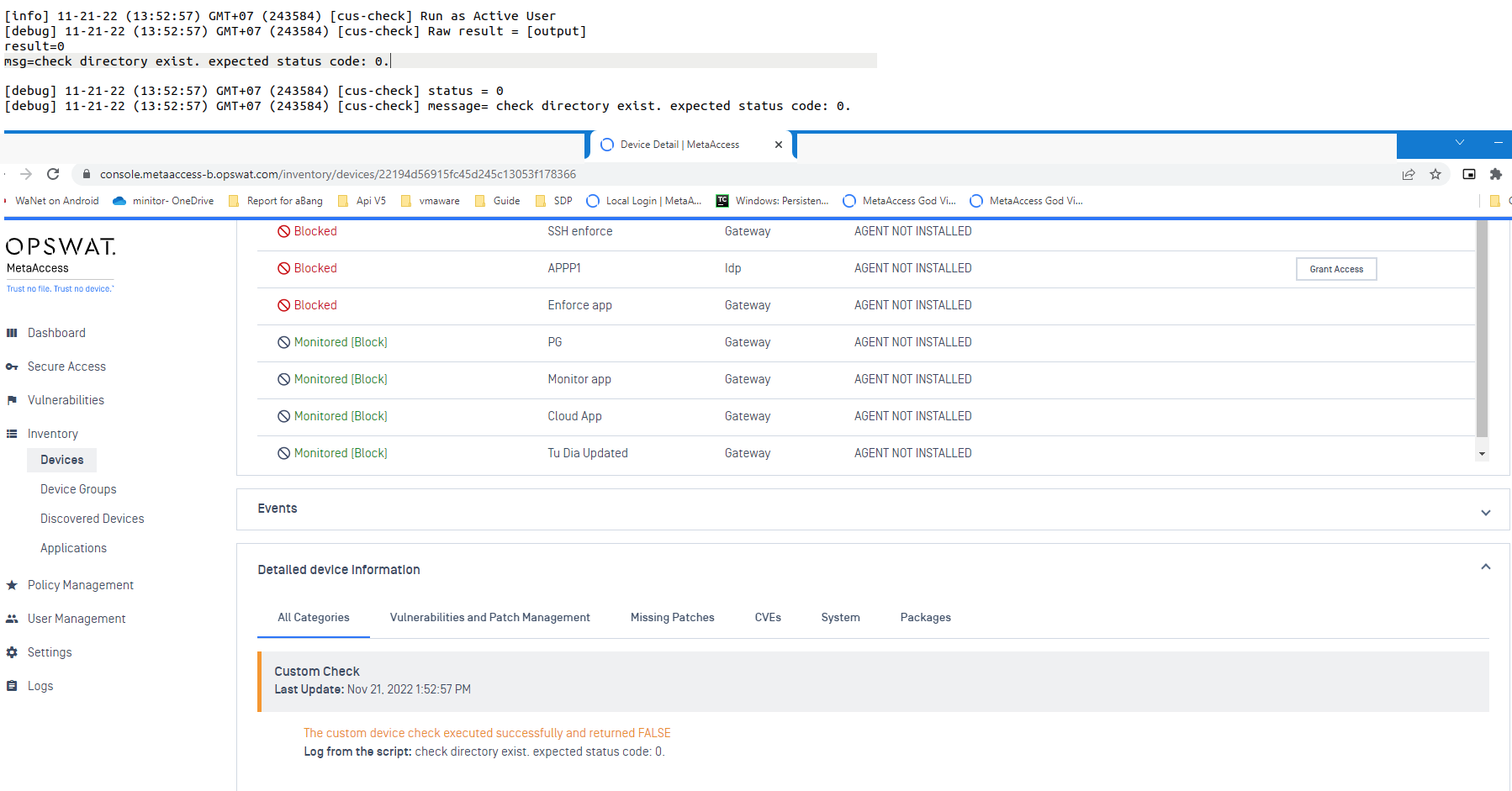Click blocked icon in APPP1 row

[x=284, y=268]
